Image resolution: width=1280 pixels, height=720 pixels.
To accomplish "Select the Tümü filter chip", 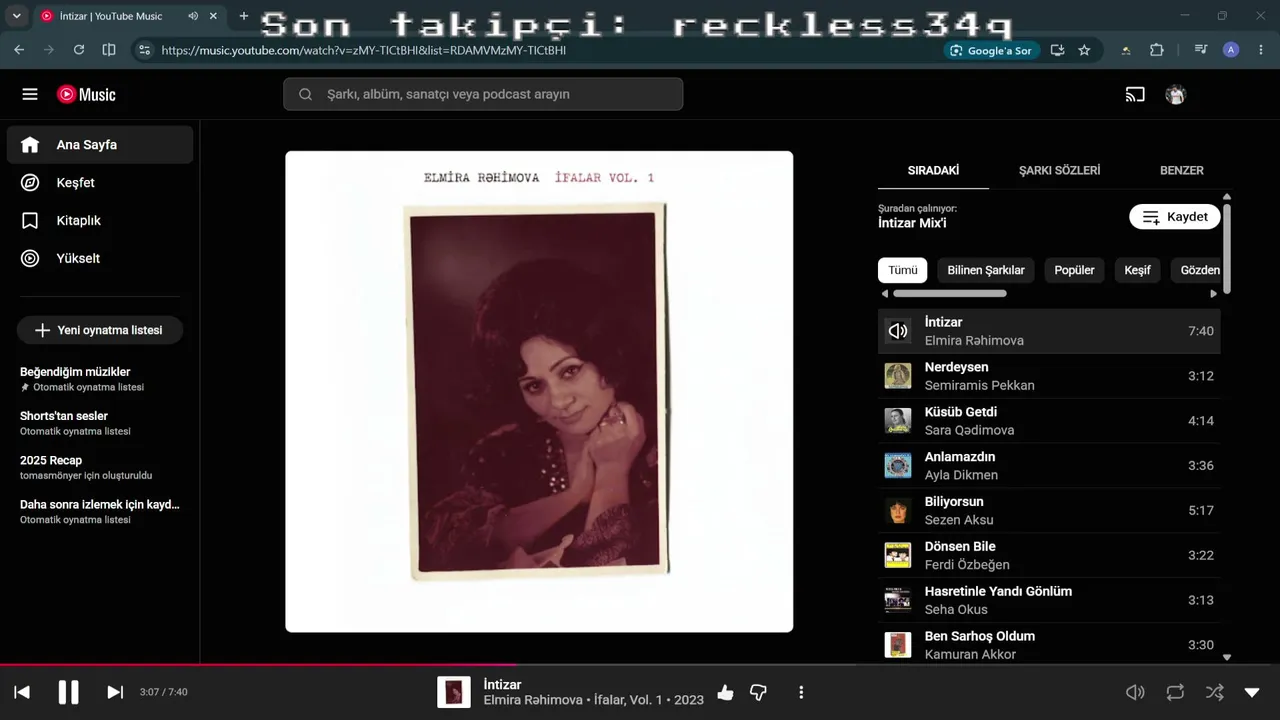I will click(x=903, y=270).
